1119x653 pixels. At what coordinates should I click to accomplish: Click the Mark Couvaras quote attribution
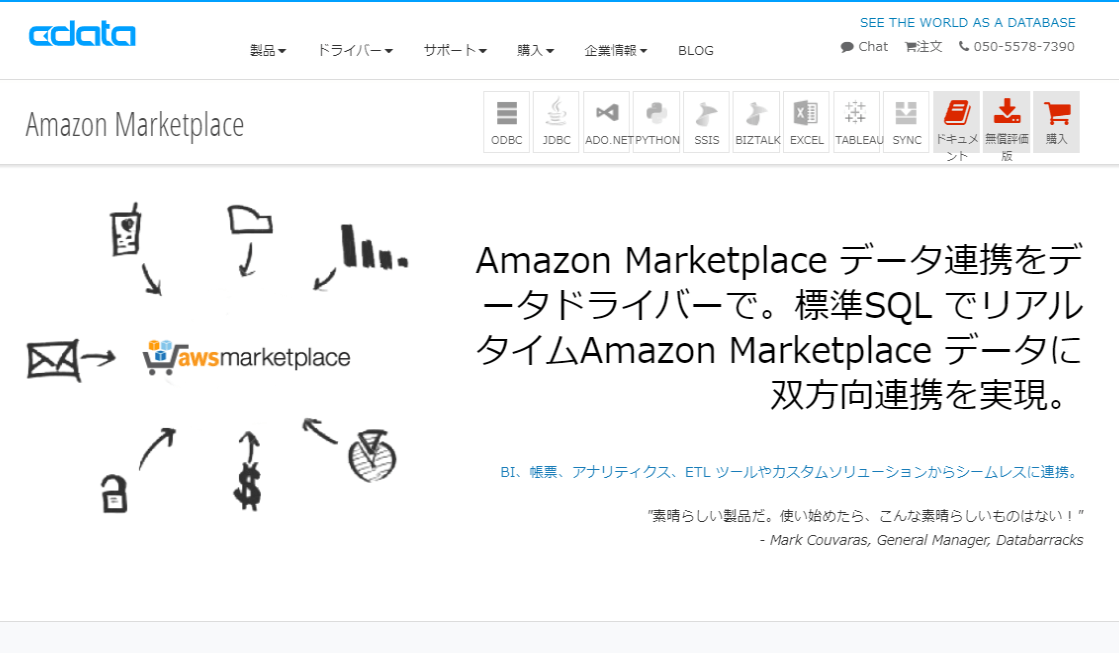pos(921,540)
